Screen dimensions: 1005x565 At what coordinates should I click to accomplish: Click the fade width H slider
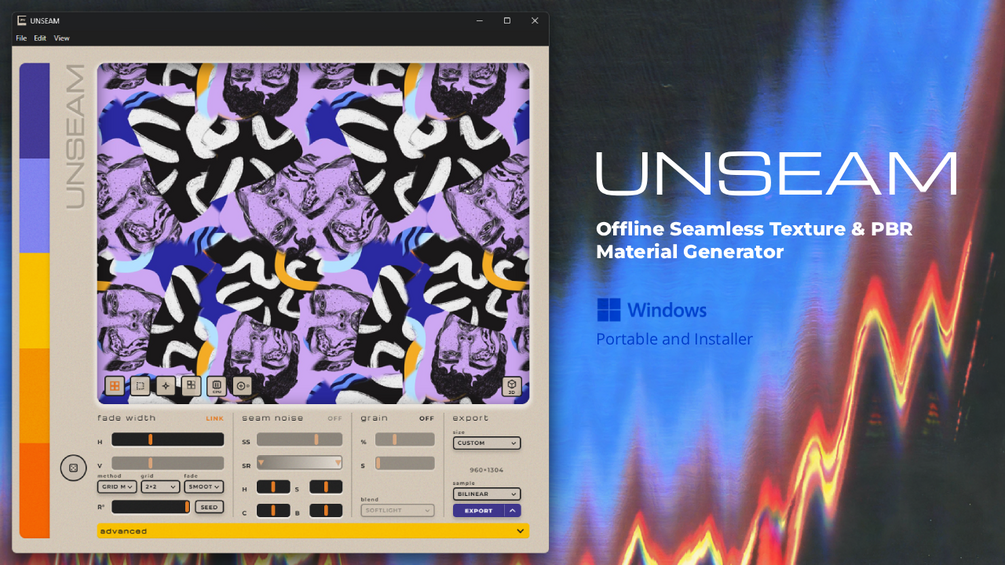(x=168, y=439)
